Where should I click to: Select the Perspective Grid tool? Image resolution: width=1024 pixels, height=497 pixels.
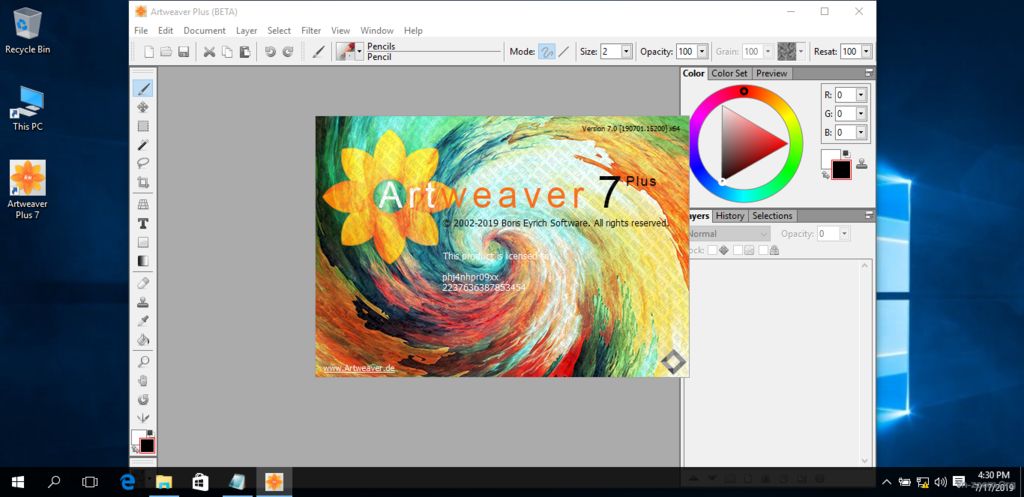143,204
